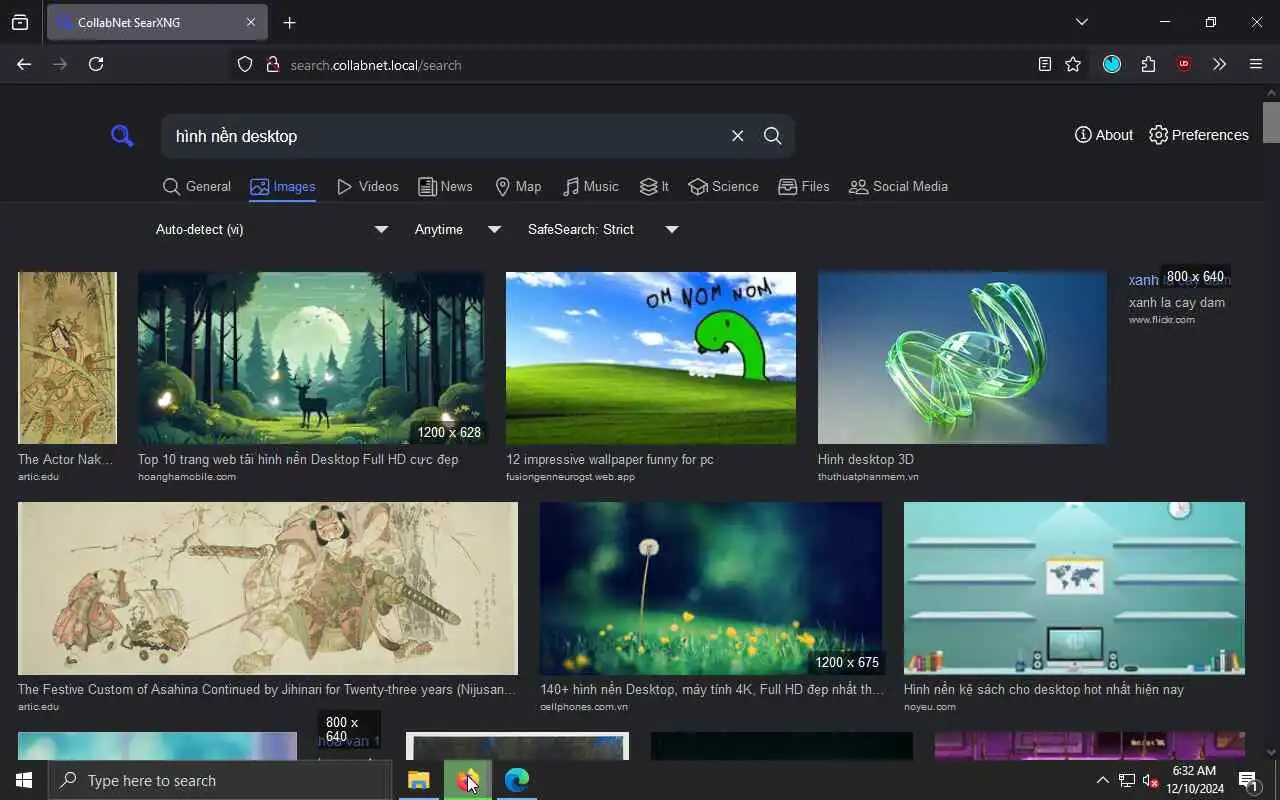This screenshot has height=800, width=1280.
Task: Click the address bar URL
Action: (376, 65)
